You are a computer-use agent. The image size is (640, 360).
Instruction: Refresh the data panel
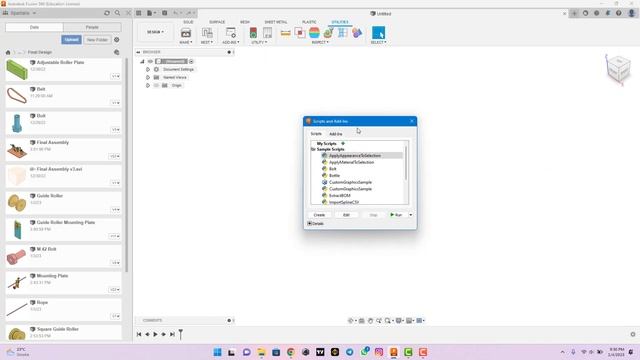[x=107, y=13]
